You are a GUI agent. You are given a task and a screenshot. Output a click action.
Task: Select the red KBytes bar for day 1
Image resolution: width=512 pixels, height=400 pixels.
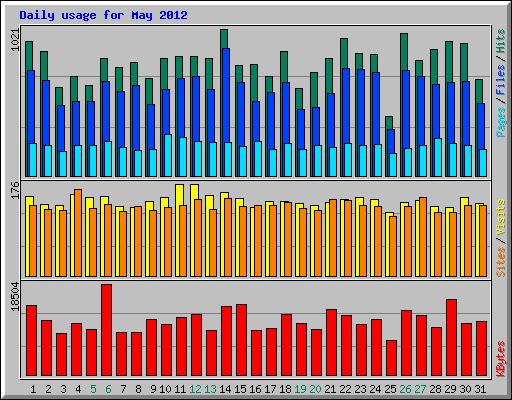pos(32,340)
